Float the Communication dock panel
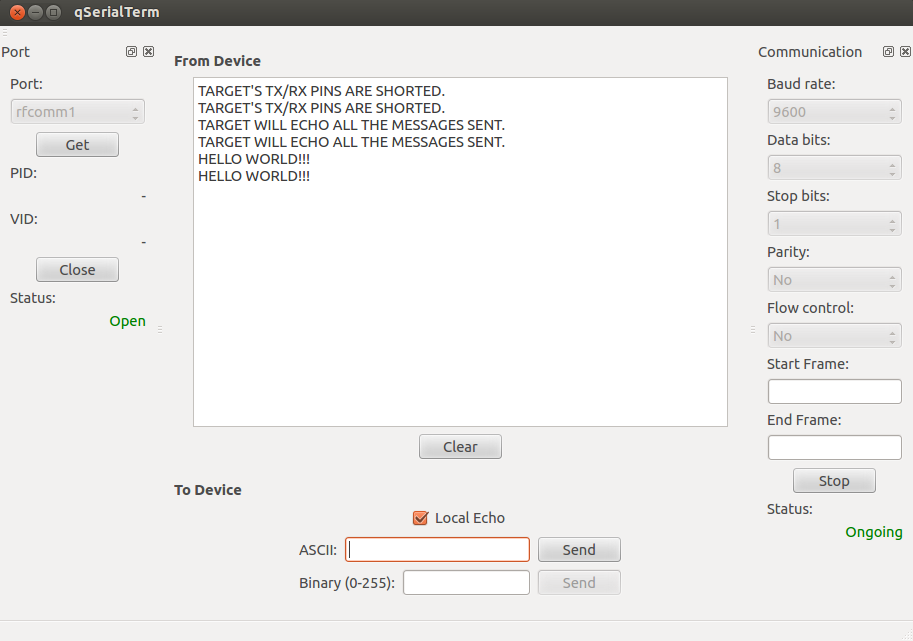 (888, 52)
